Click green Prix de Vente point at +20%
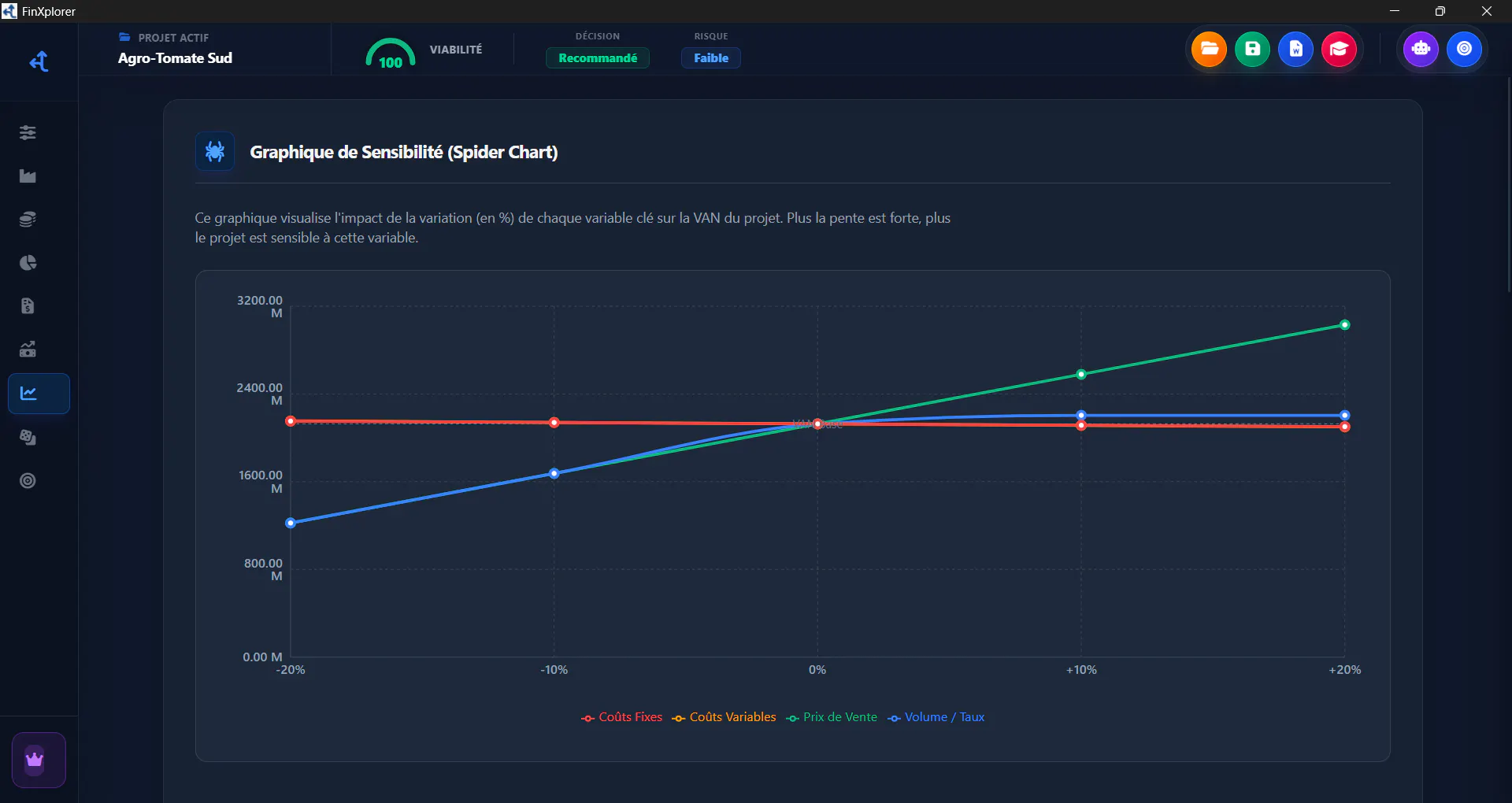The width and height of the screenshot is (1512, 803). (1344, 325)
